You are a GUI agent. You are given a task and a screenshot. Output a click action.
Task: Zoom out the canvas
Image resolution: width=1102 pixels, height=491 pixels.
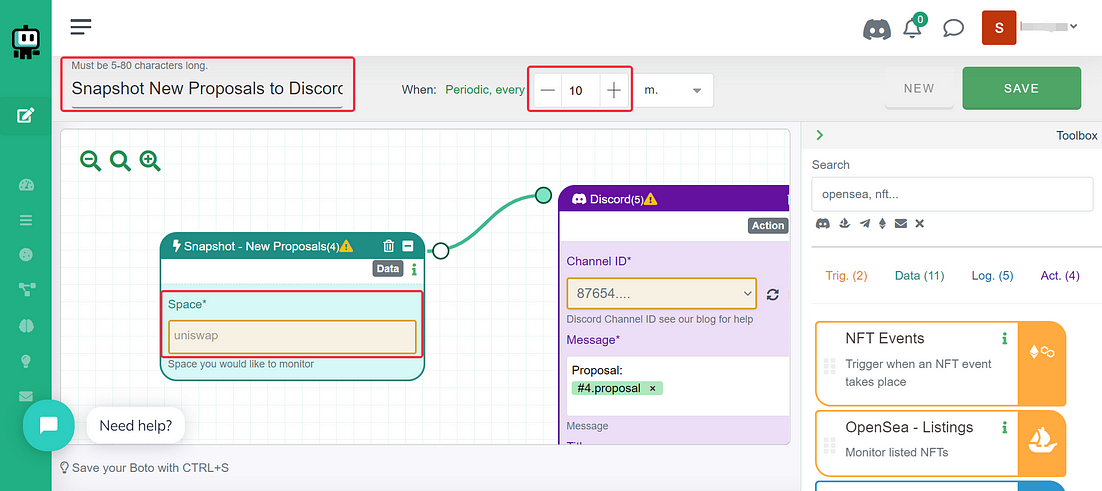click(x=91, y=161)
